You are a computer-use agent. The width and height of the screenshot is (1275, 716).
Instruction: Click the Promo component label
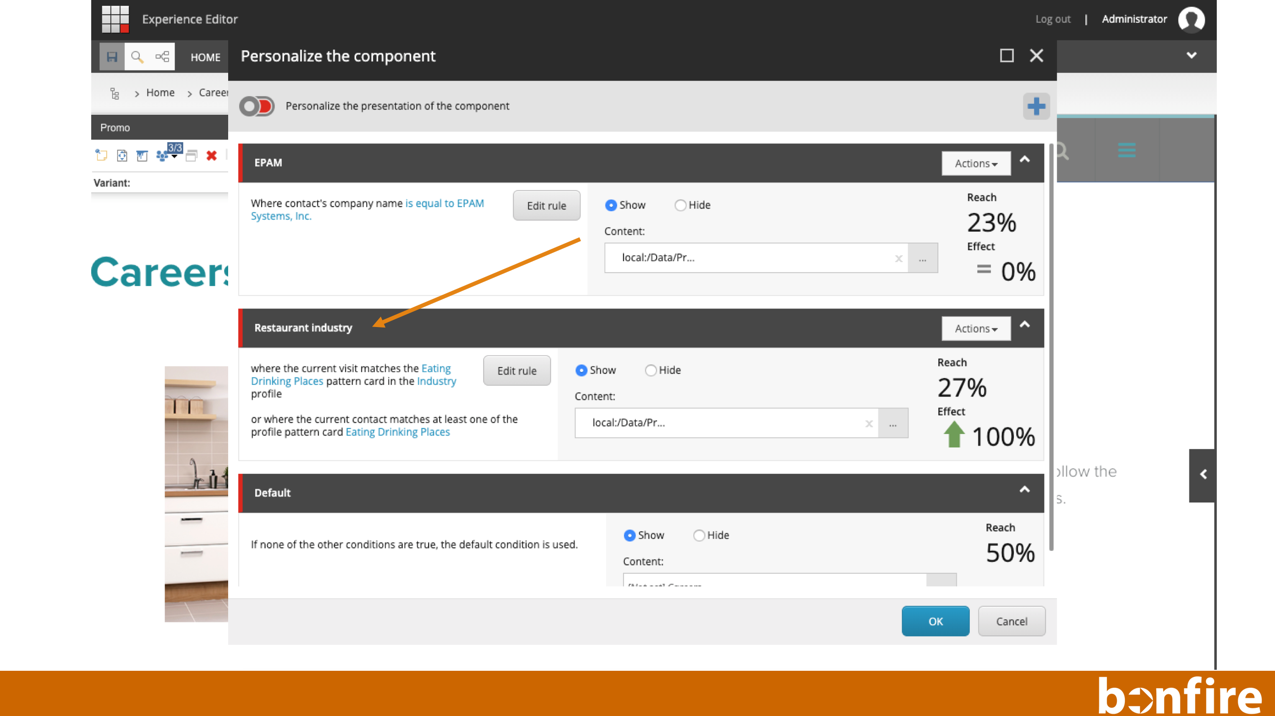point(115,128)
